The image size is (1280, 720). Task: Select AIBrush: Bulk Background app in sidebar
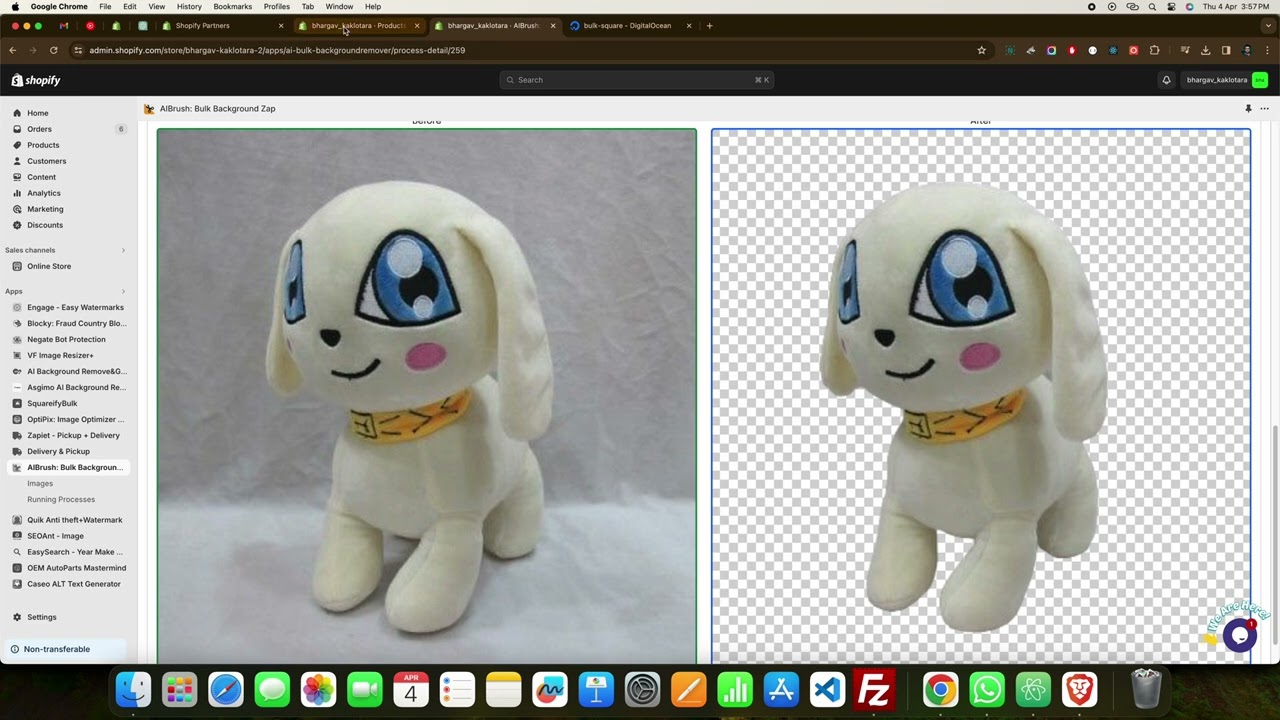pyautogui.click(x=75, y=467)
